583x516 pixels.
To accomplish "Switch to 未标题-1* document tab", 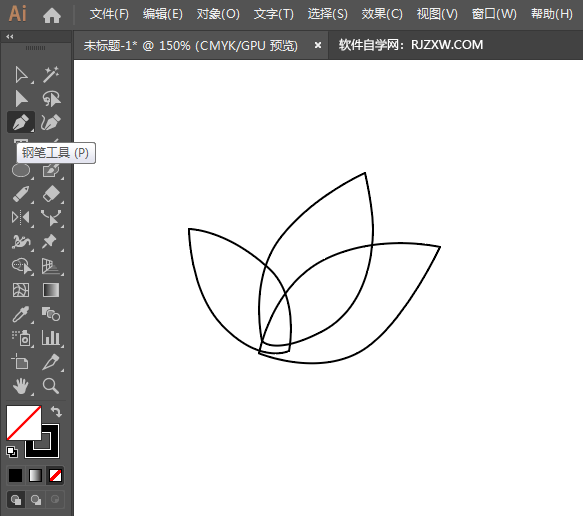I will point(191,45).
